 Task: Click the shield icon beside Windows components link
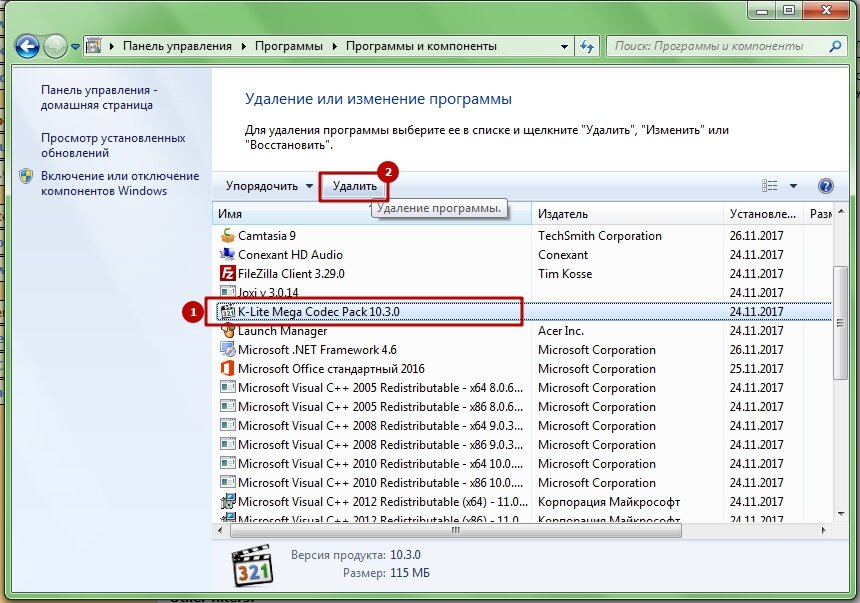pyautogui.click(x=26, y=176)
